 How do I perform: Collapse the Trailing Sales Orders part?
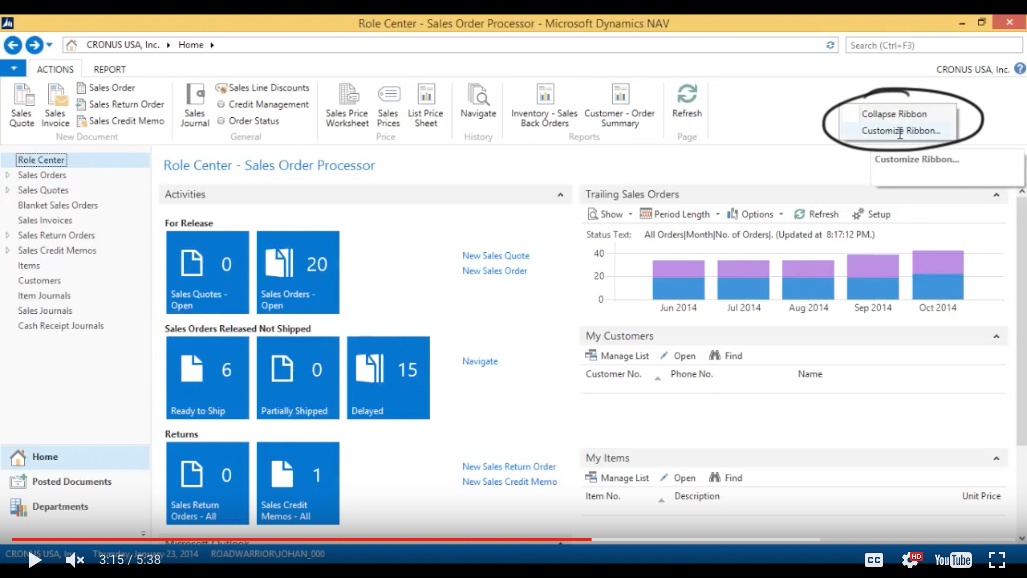[996, 195]
